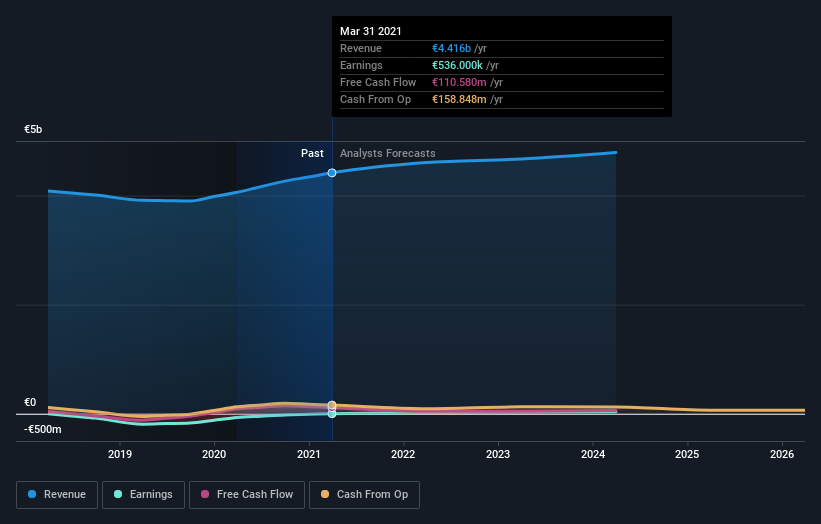This screenshot has width=821, height=524.
Task: Select the 2025 x-axis label
Action: (687, 454)
